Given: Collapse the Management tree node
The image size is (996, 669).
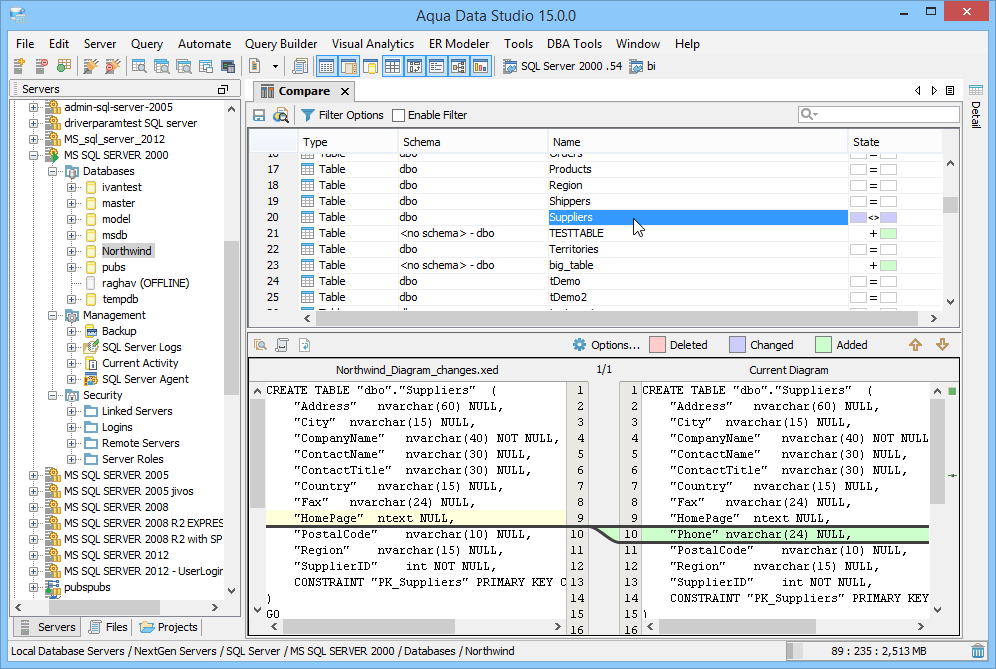Looking at the screenshot, I should pyautogui.click(x=53, y=315).
